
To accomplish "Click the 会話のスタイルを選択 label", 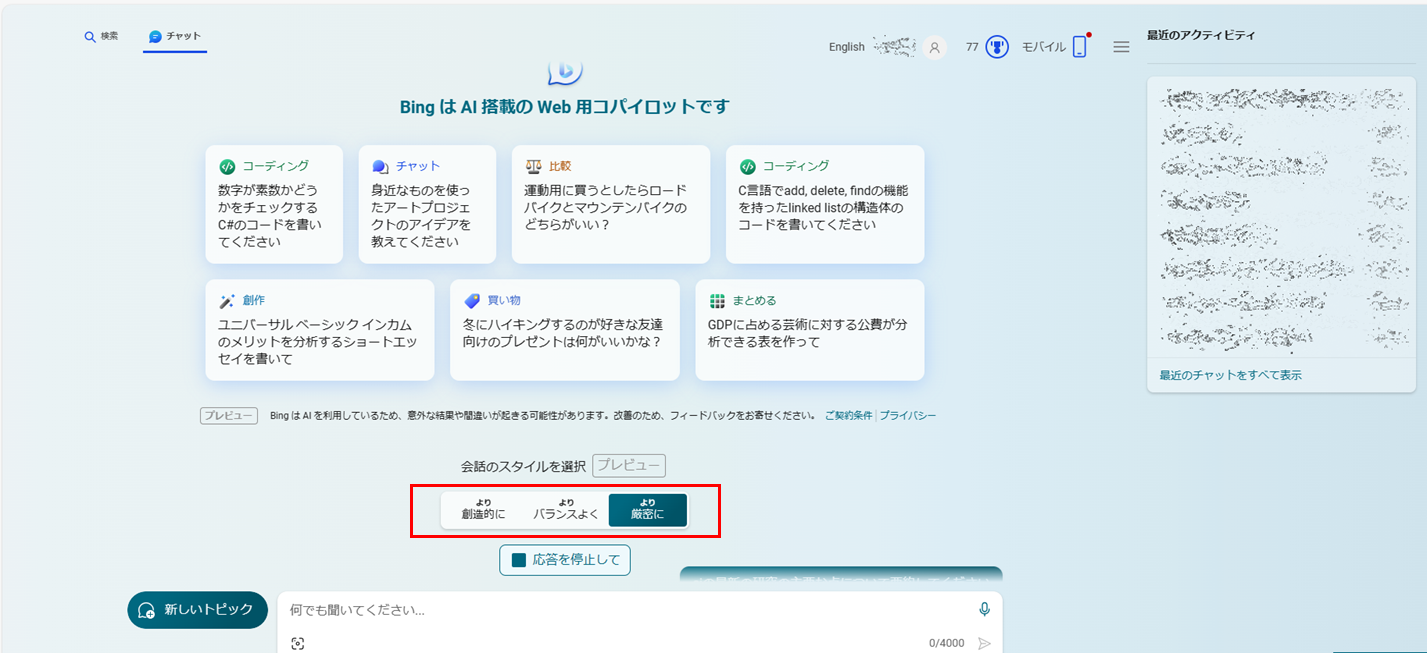I will (x=523, y=466).
